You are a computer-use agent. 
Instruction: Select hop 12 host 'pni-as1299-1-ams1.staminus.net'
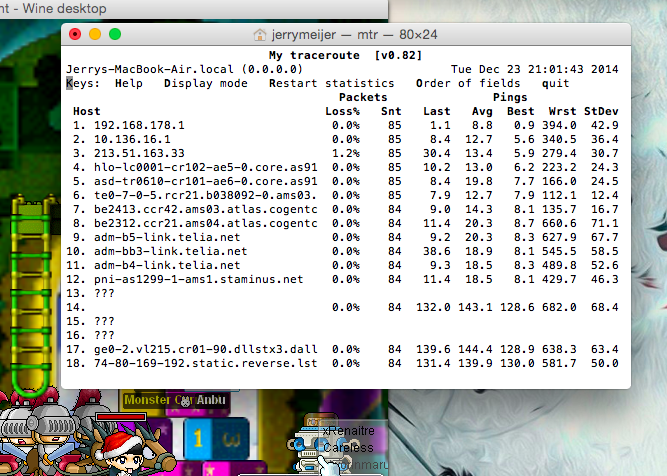(x=198, y=279)
